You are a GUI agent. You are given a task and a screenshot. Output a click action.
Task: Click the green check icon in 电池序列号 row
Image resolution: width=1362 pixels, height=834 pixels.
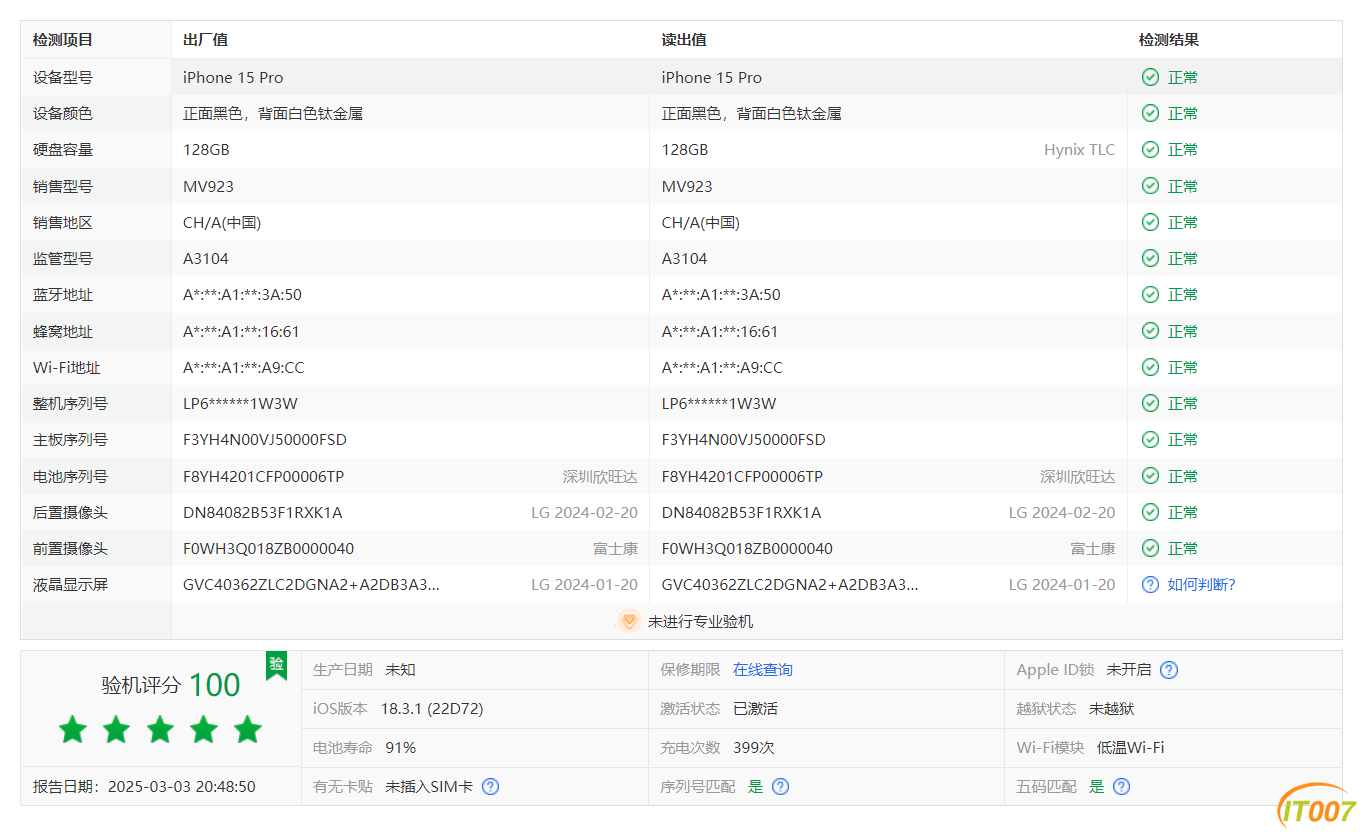click(x=1150, y=476)
